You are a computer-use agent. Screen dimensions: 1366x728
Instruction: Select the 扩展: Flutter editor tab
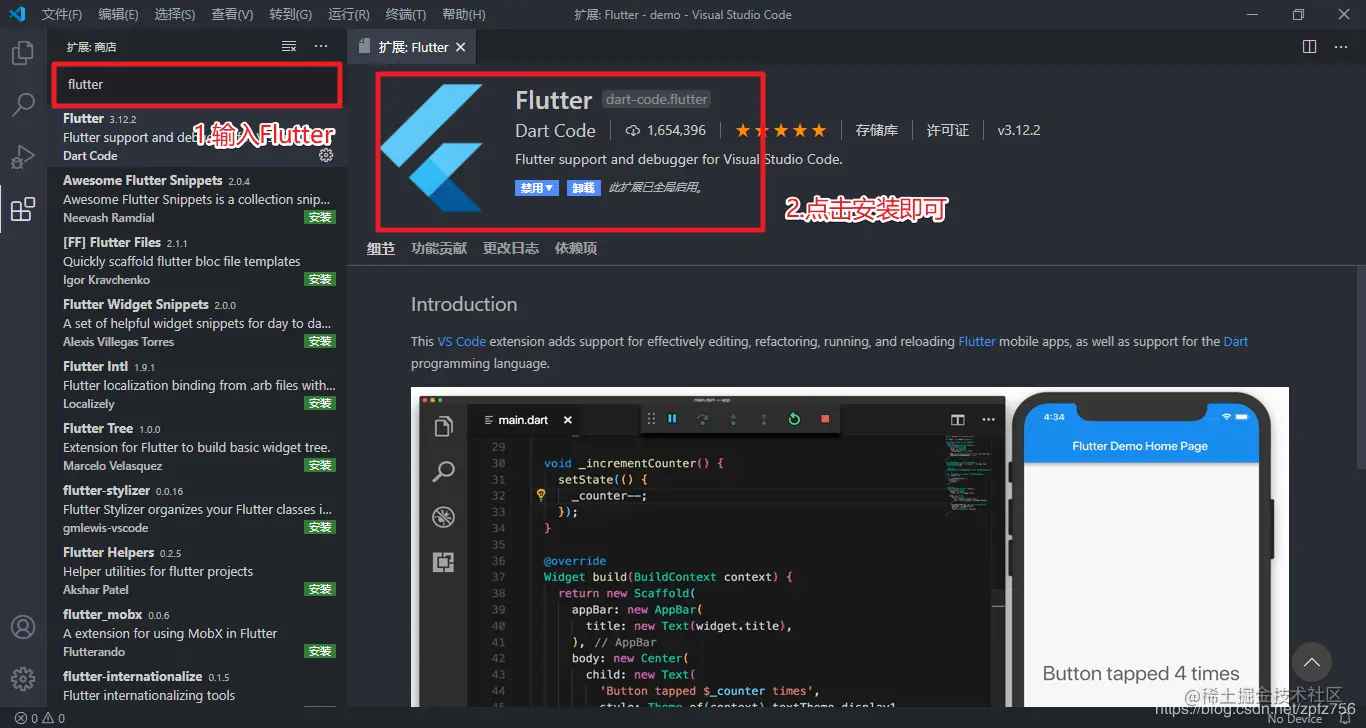(x=413, y=47)
